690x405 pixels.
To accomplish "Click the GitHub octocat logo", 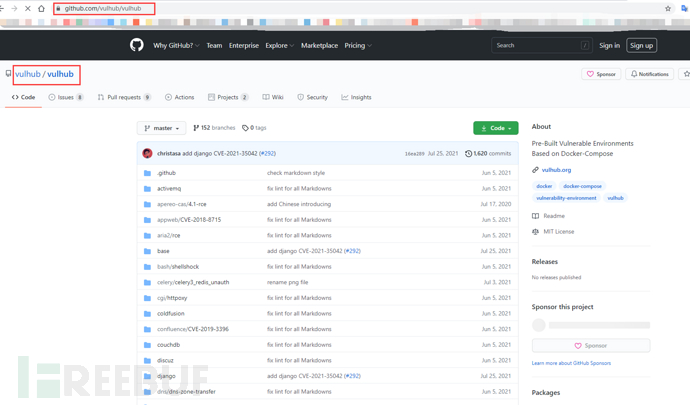I will 136,45.
